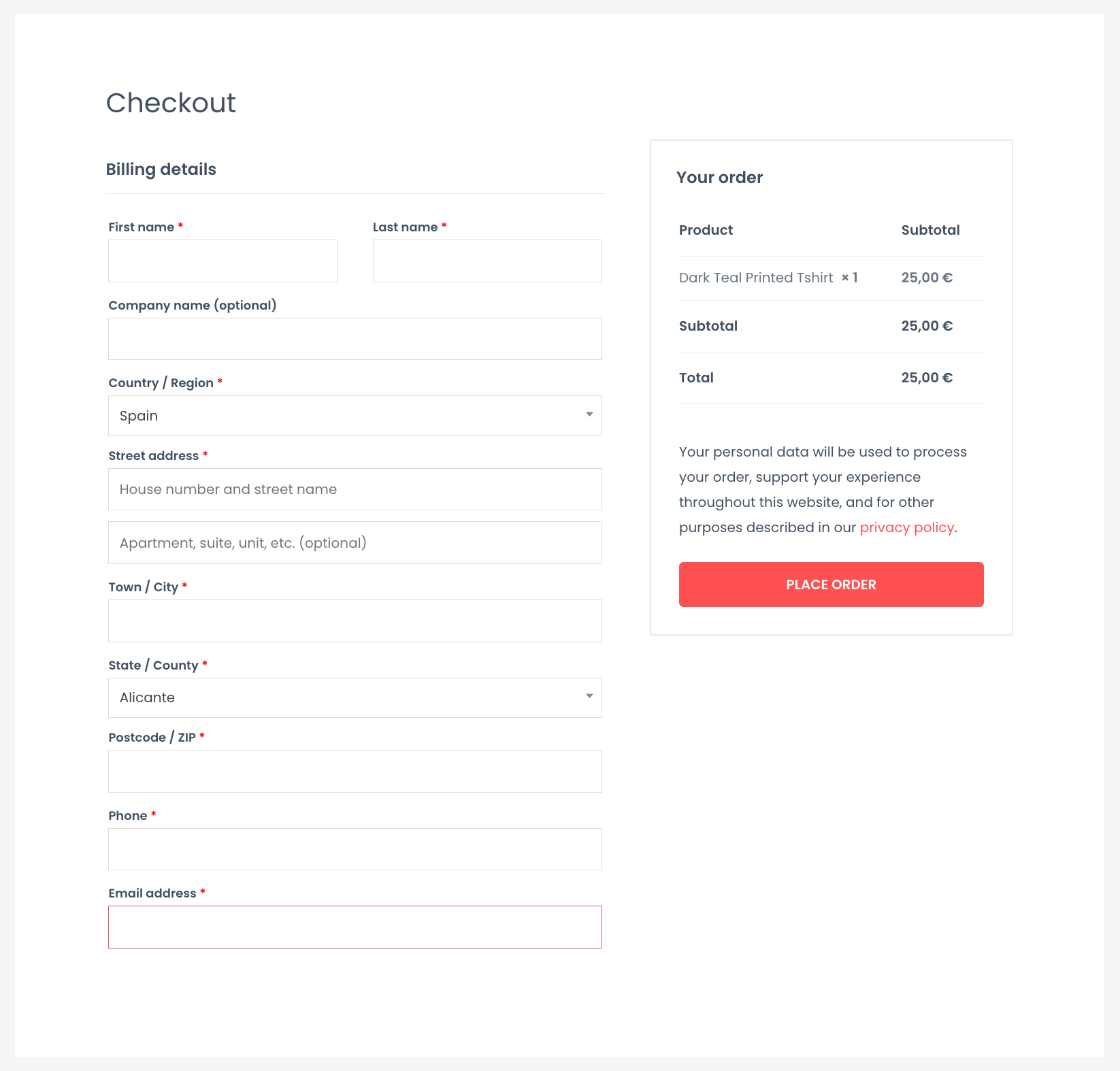
Task: Select the Postcode / ZIP field
Action: tap(355, 771)
